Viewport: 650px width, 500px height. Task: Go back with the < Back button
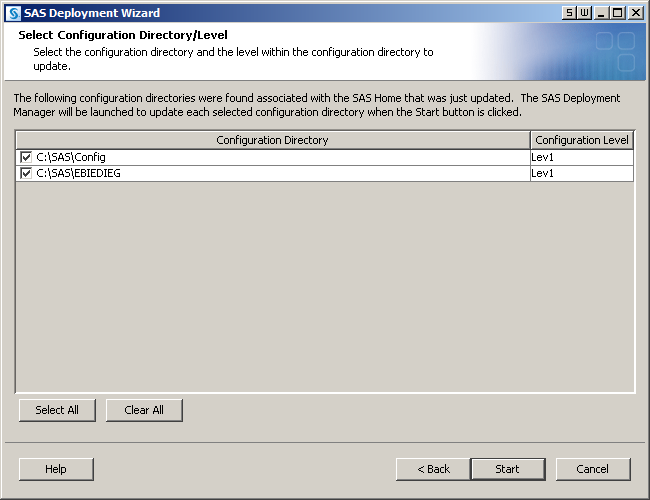point(433,469)
